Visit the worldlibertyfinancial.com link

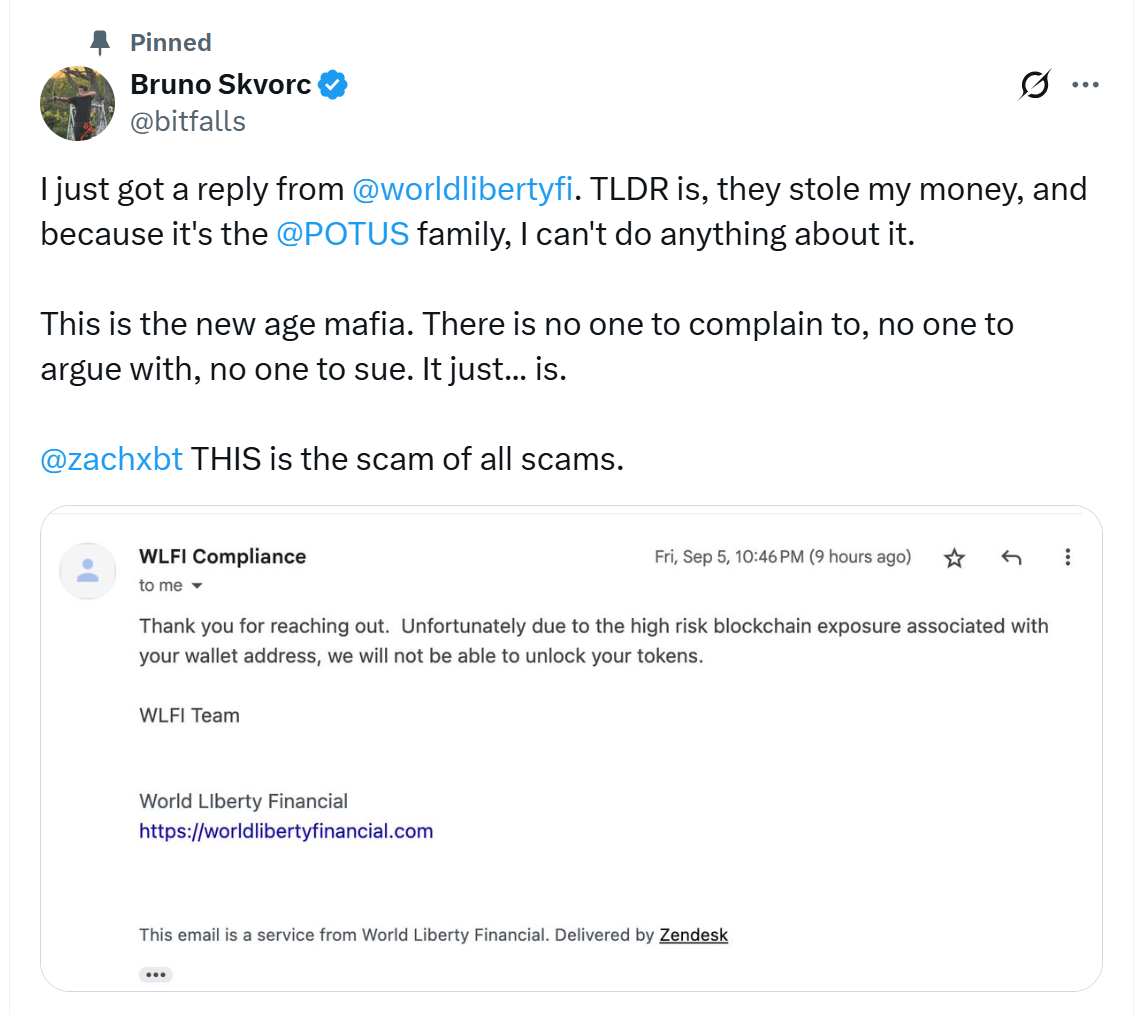click(x=286, y=831)
